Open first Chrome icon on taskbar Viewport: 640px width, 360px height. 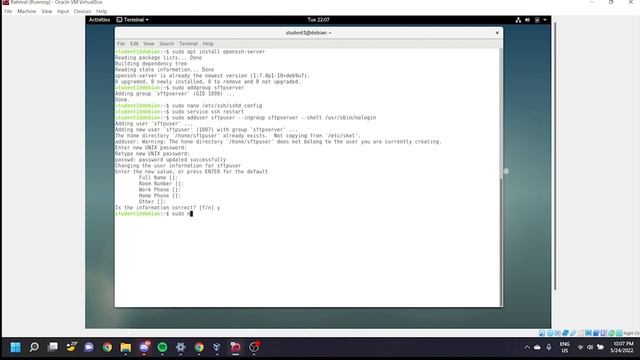107,347
